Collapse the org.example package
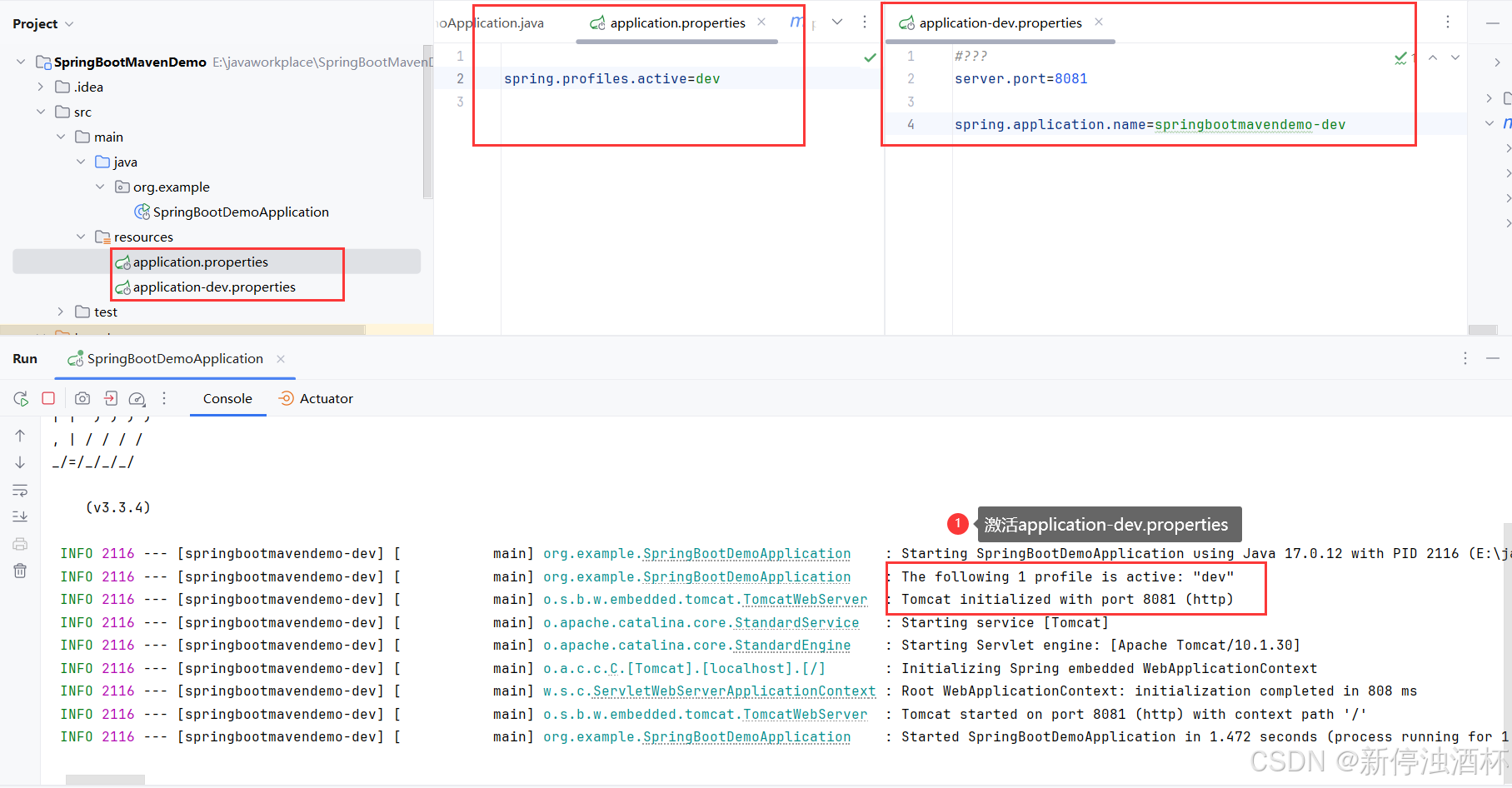Screen dimensions: 1512x788 click(100, 187)
